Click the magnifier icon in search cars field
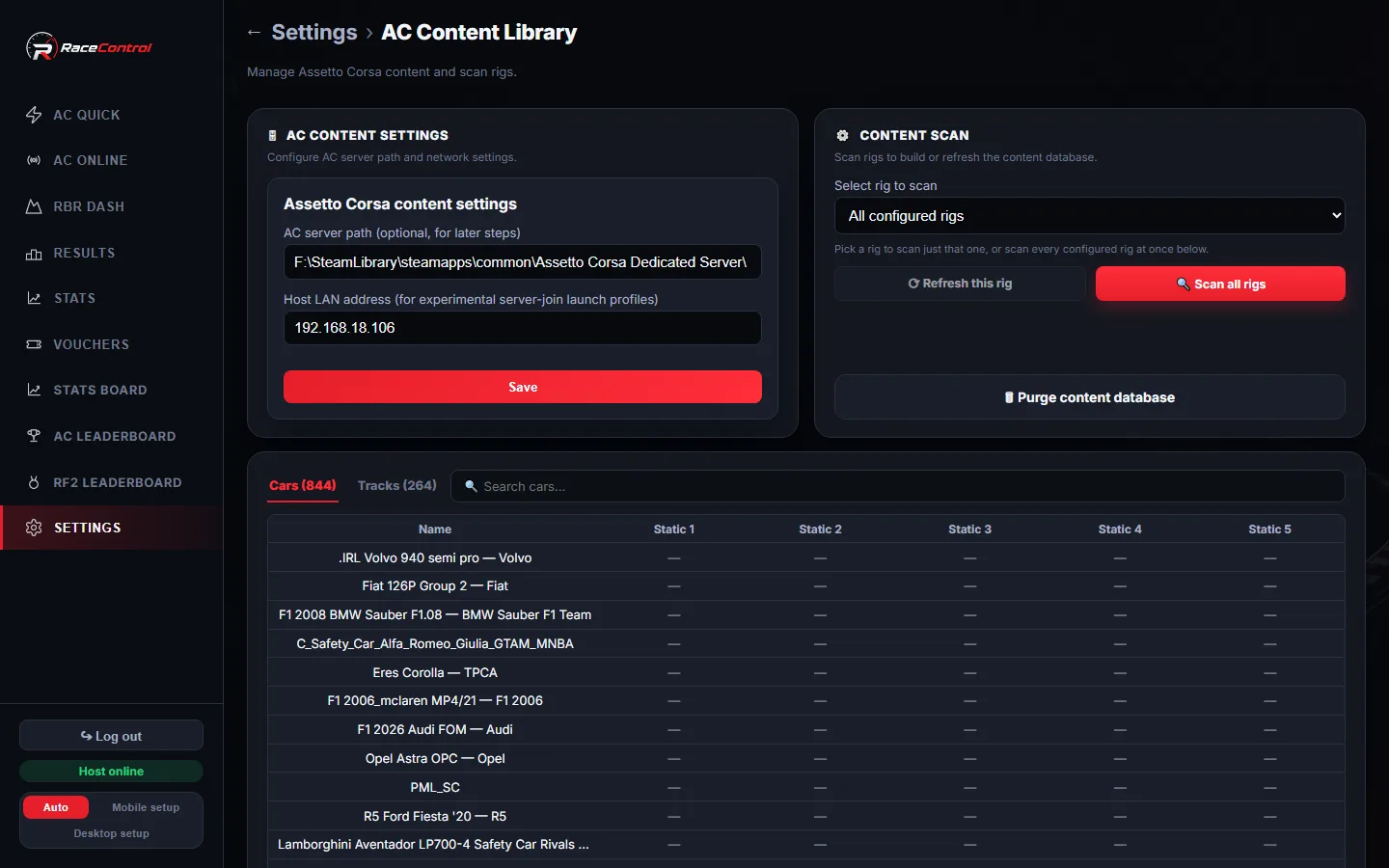The image size is (1389, 868). pos(471,486)
